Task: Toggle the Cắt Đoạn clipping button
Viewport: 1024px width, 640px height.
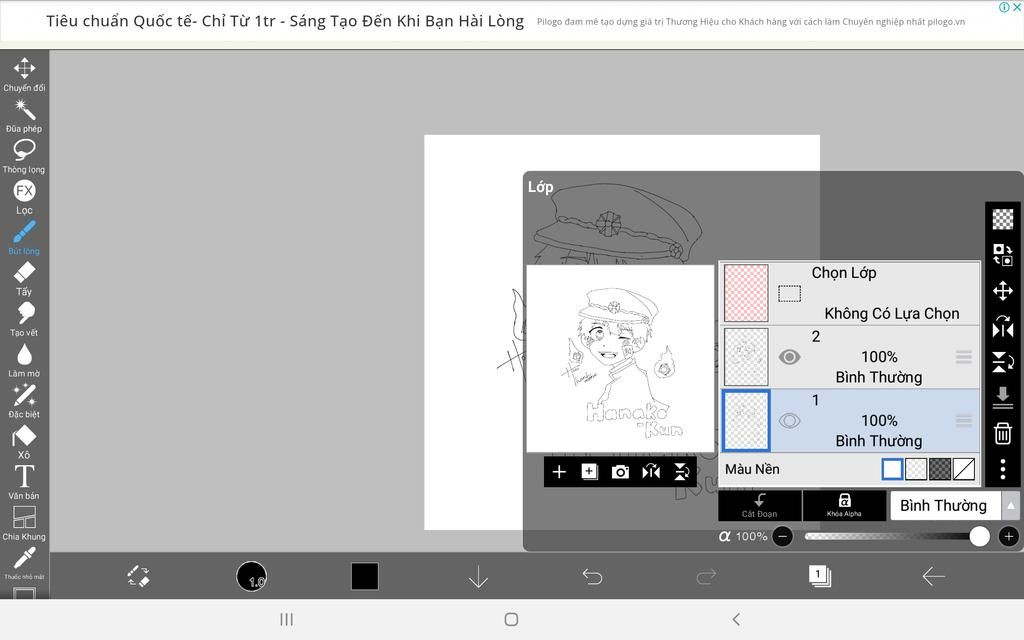Action: 760,505
